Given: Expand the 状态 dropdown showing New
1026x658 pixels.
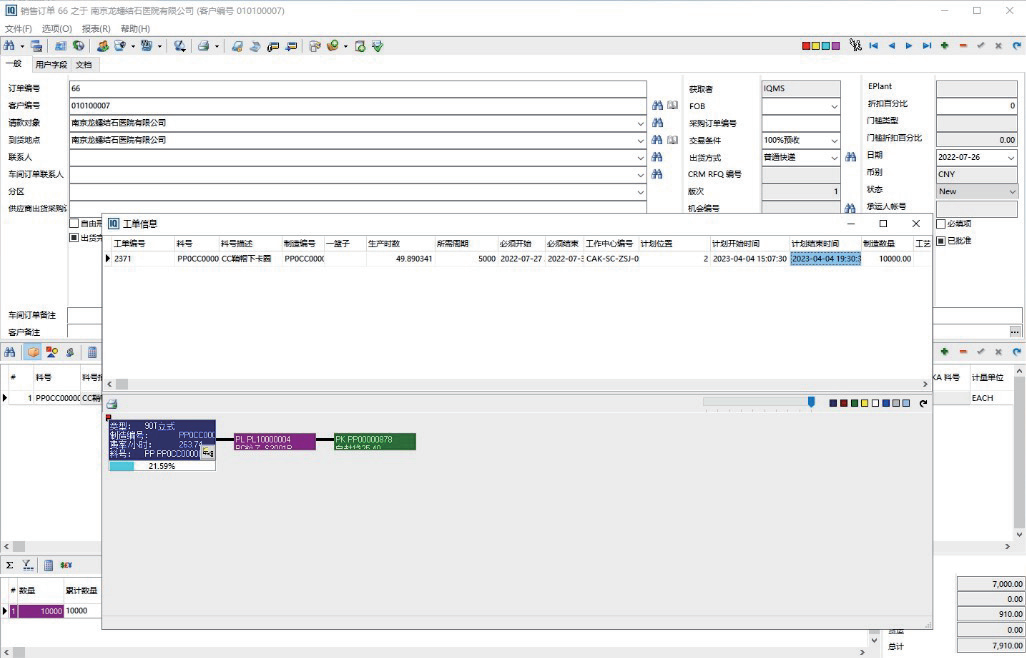Looking at the screenshot, I should point(1011,191).
